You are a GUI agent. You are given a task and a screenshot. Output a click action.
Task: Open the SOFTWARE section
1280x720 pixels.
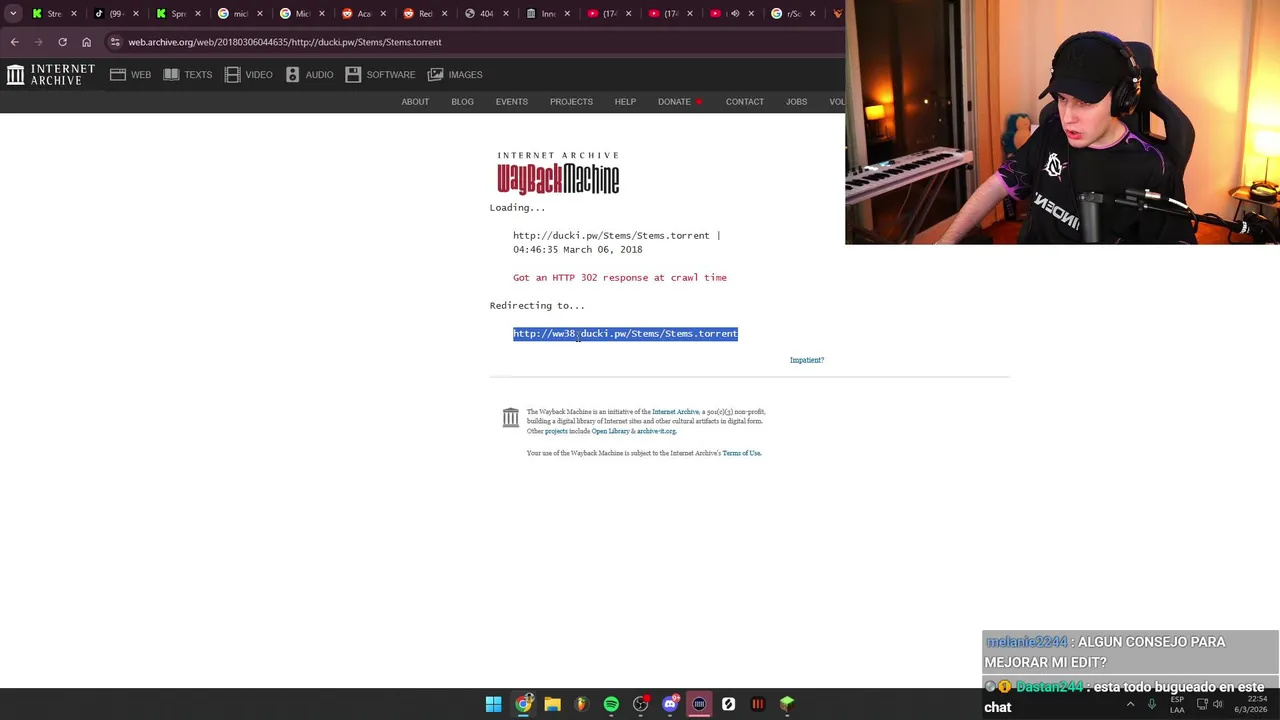380,75
